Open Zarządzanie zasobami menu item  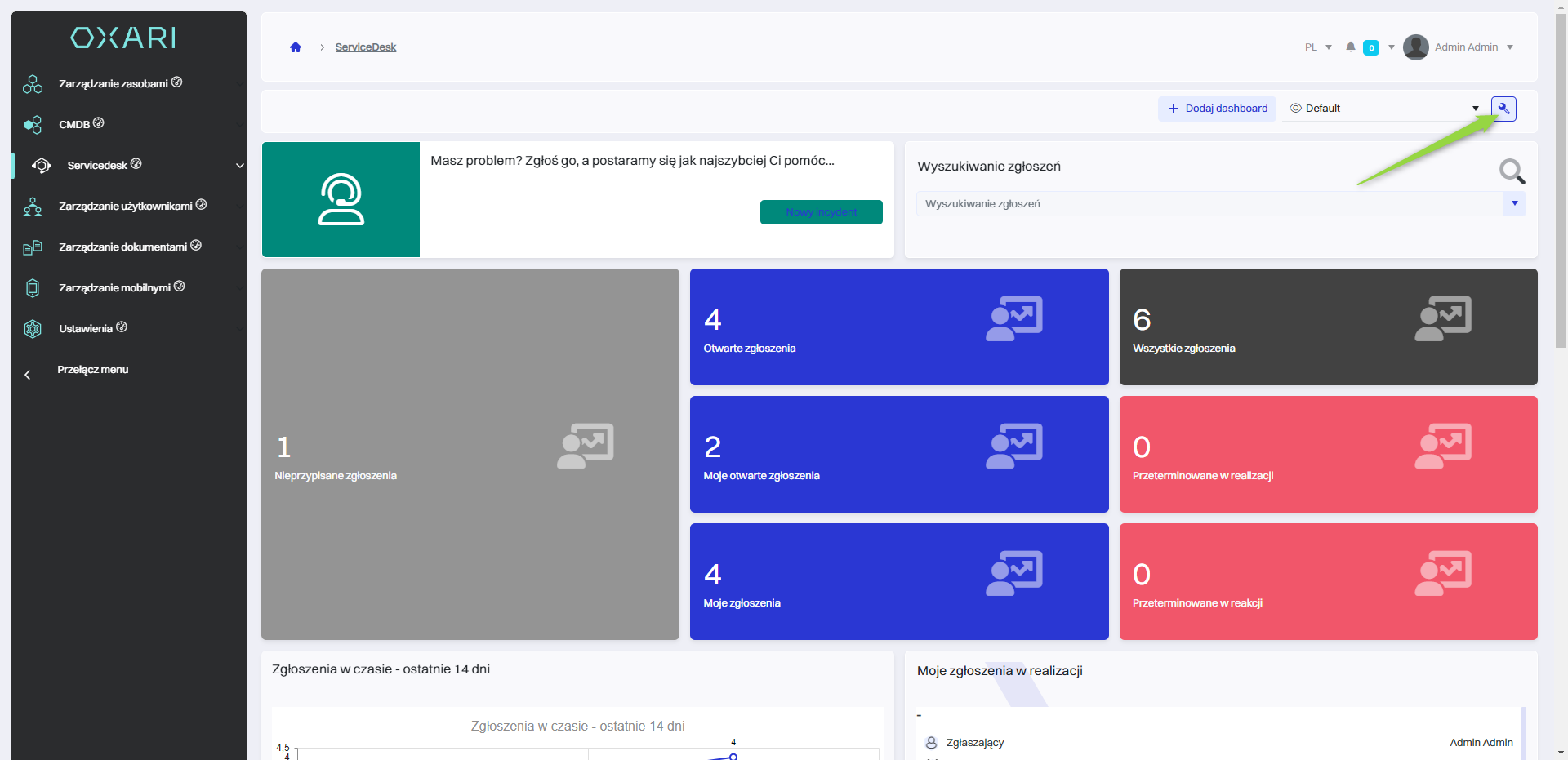pos(114,84)
